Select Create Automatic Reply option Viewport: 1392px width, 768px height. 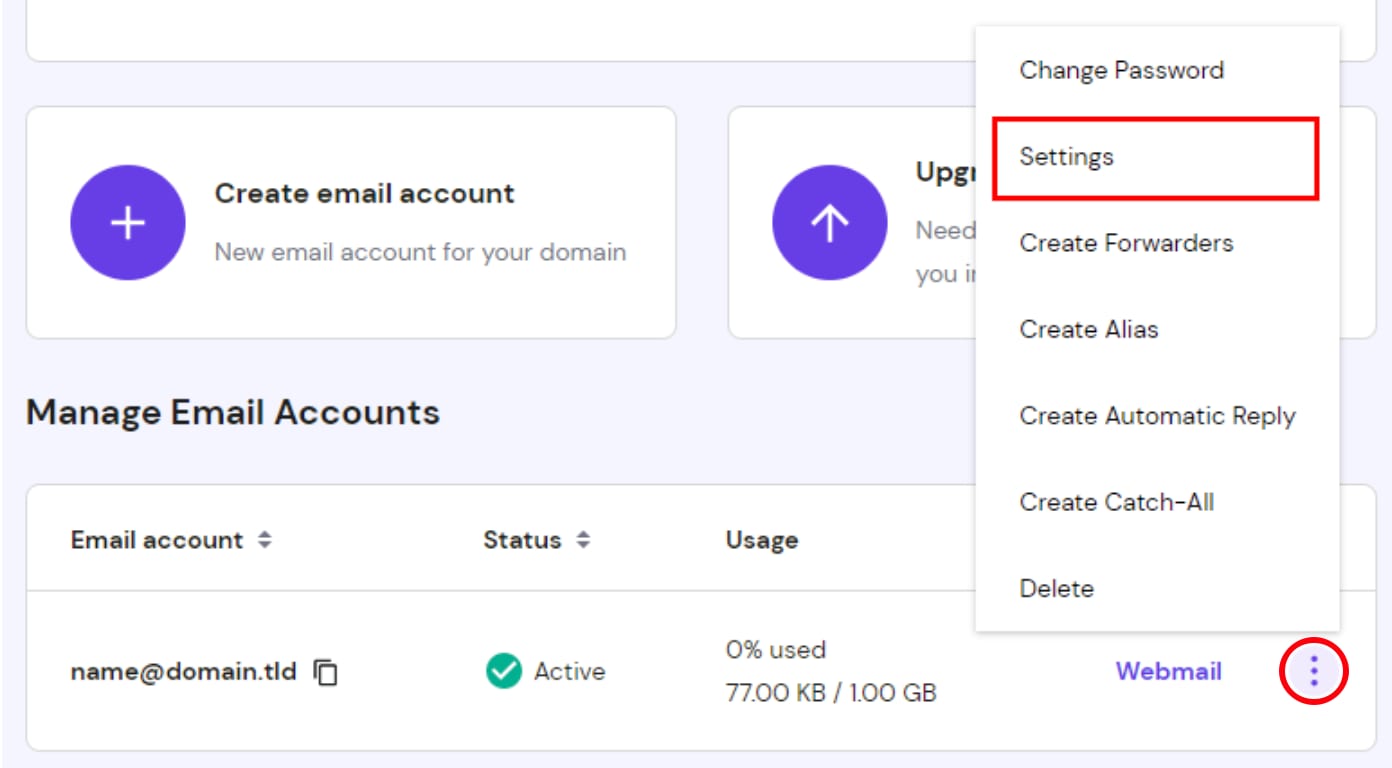[1158, 415]
